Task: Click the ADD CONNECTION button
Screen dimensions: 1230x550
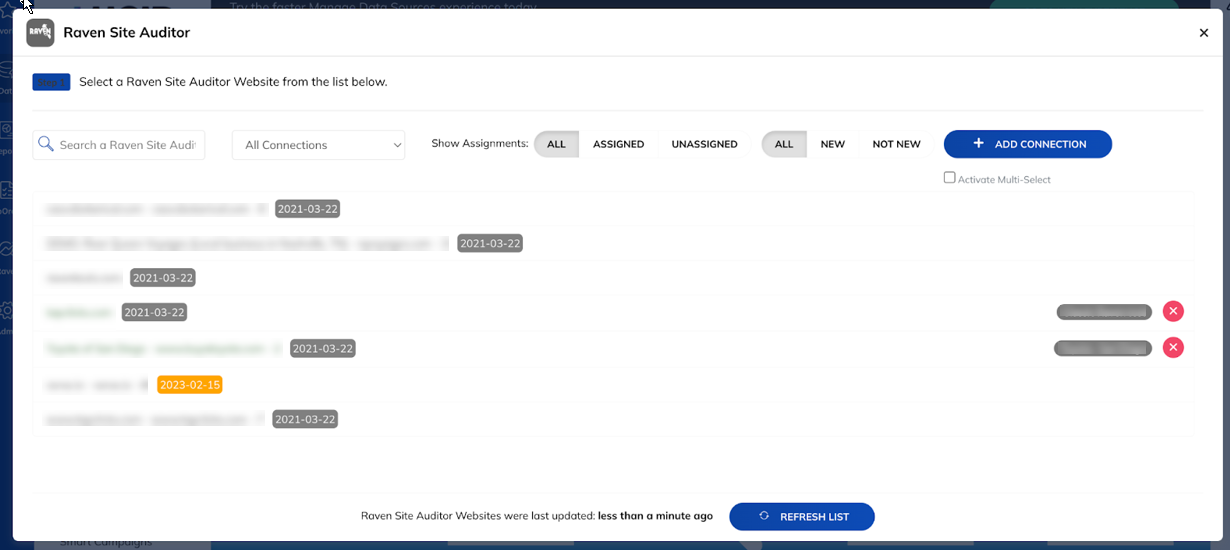Action: [x=1028, y=144]
